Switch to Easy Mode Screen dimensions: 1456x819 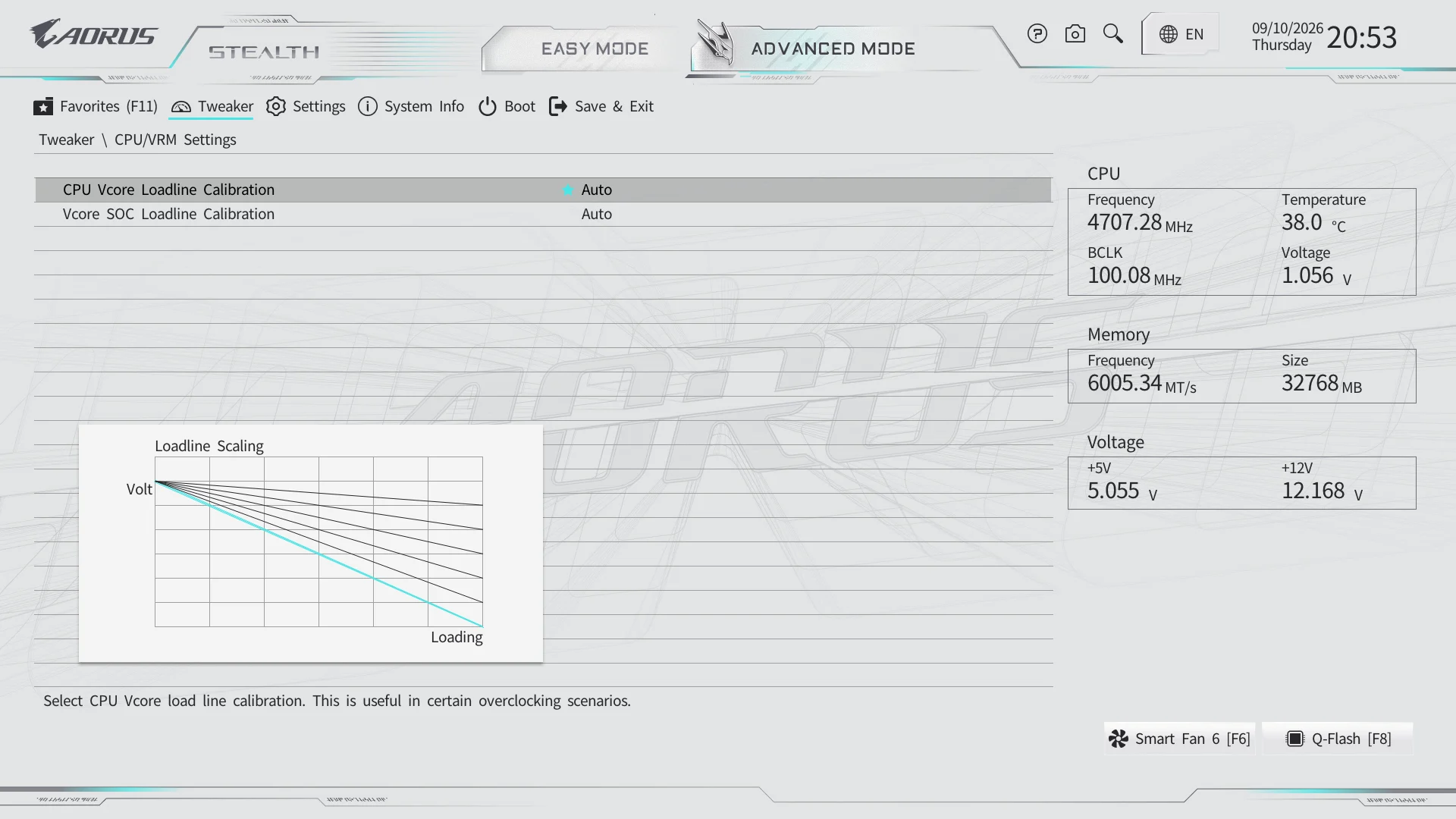coord(595,49)
